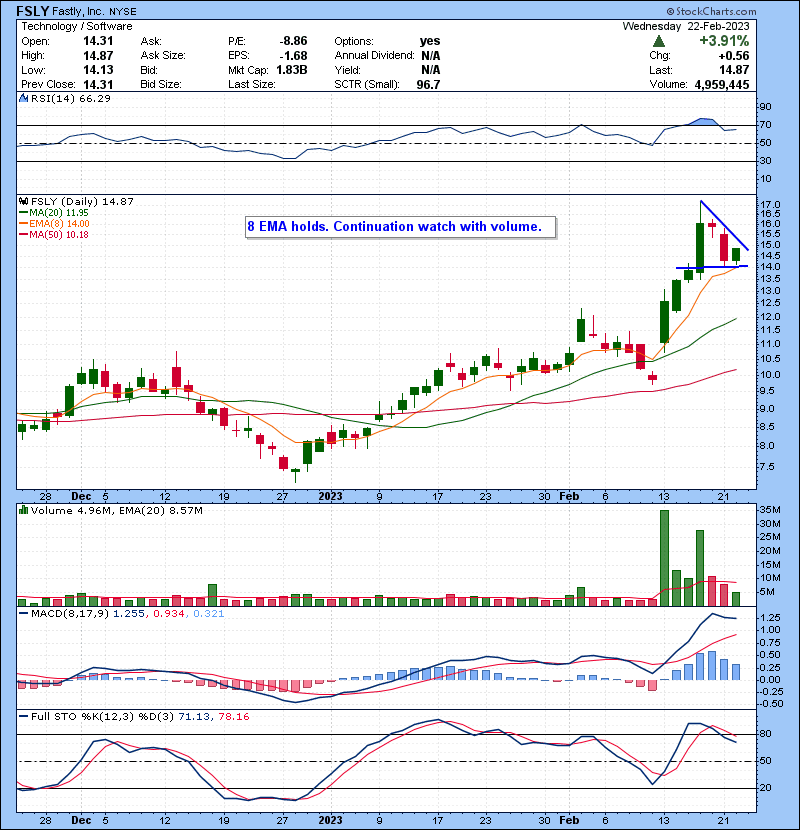Click the FSLY (Daily) candlestick icon
Image resolution: width=800 pixels, height=830 pixels.
coord(24,202)
